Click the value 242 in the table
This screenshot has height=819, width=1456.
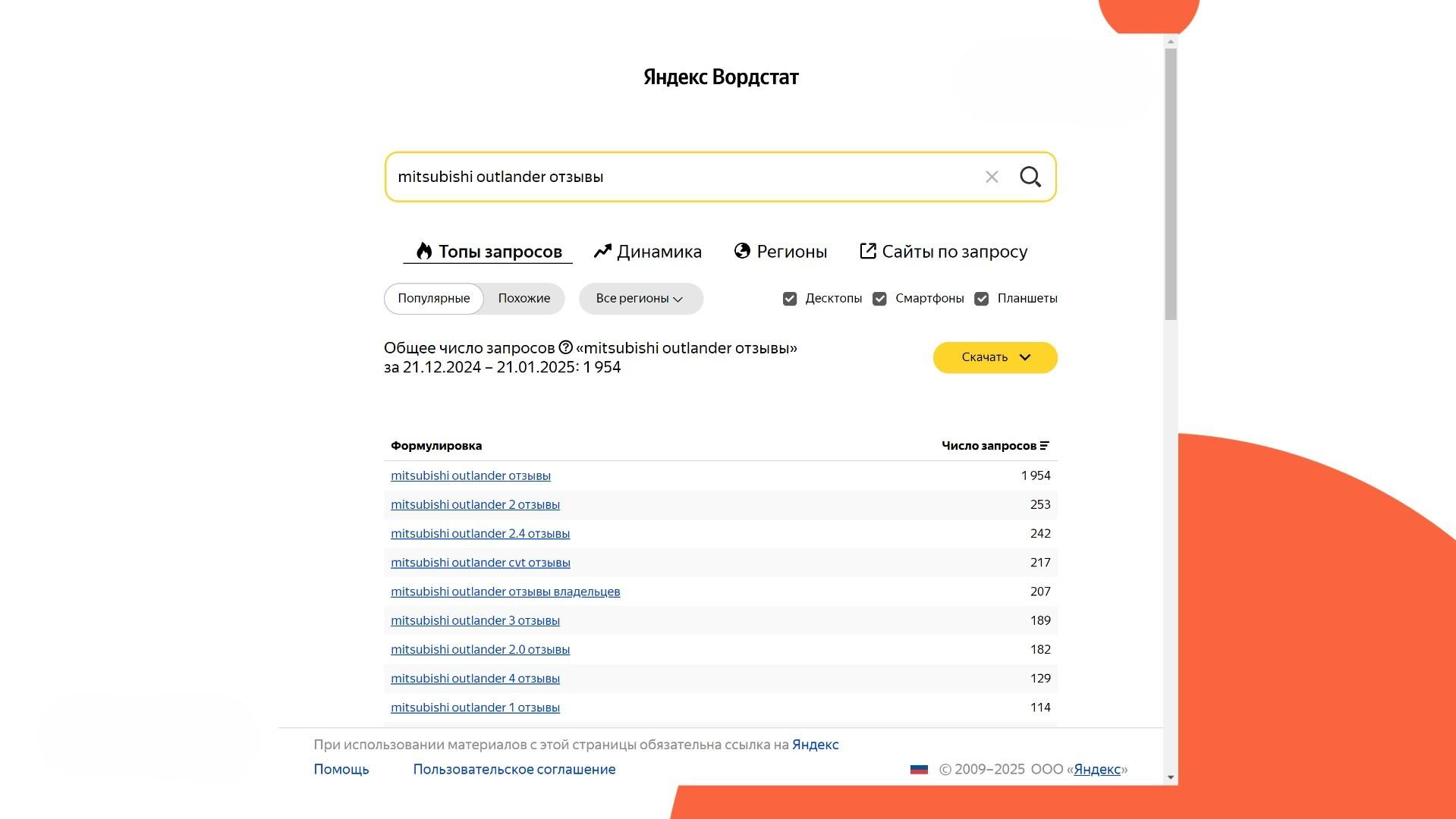[x=1040, y=534]
